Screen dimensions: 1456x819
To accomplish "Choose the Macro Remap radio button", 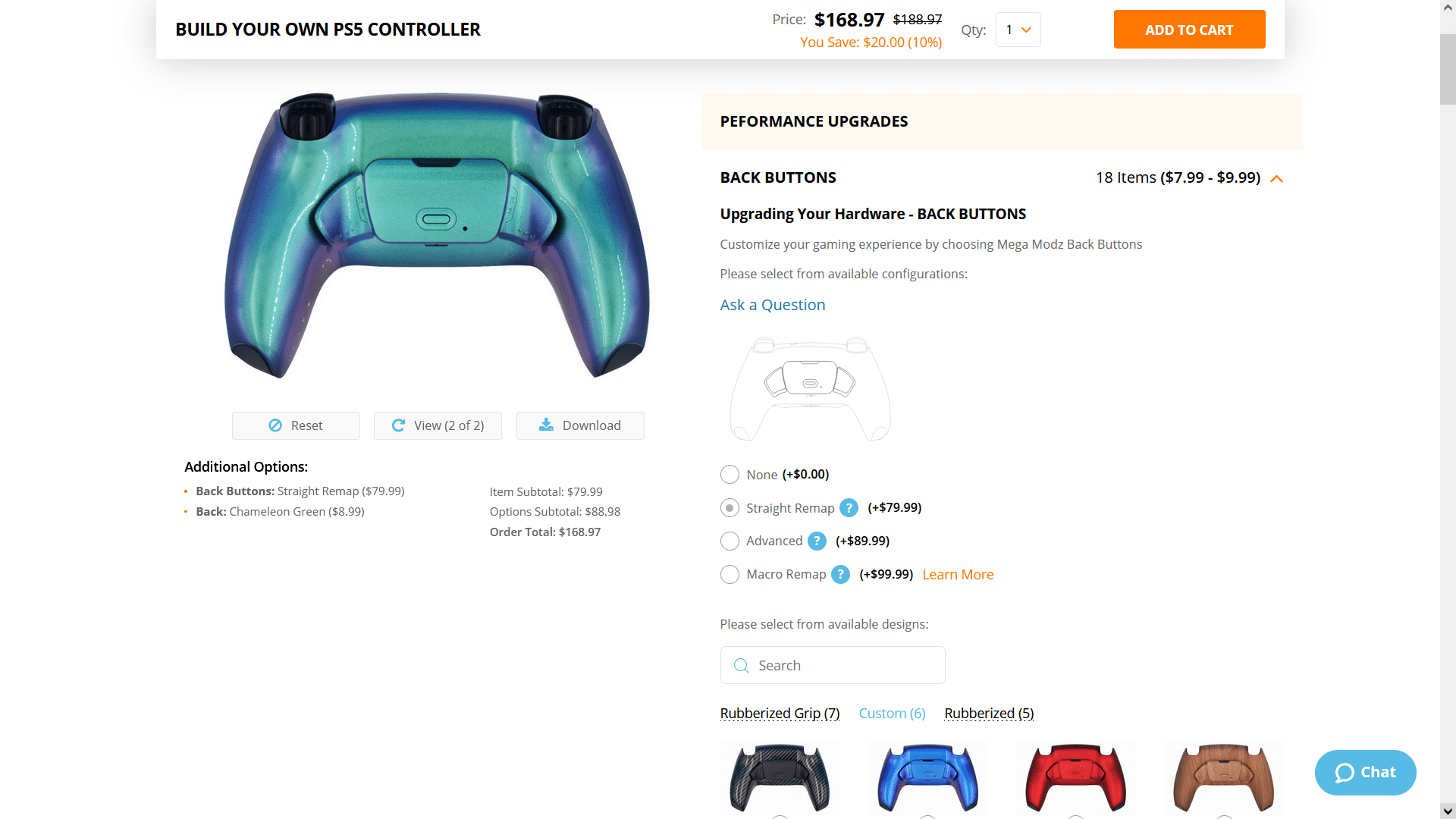I will [x=730, y=575].
